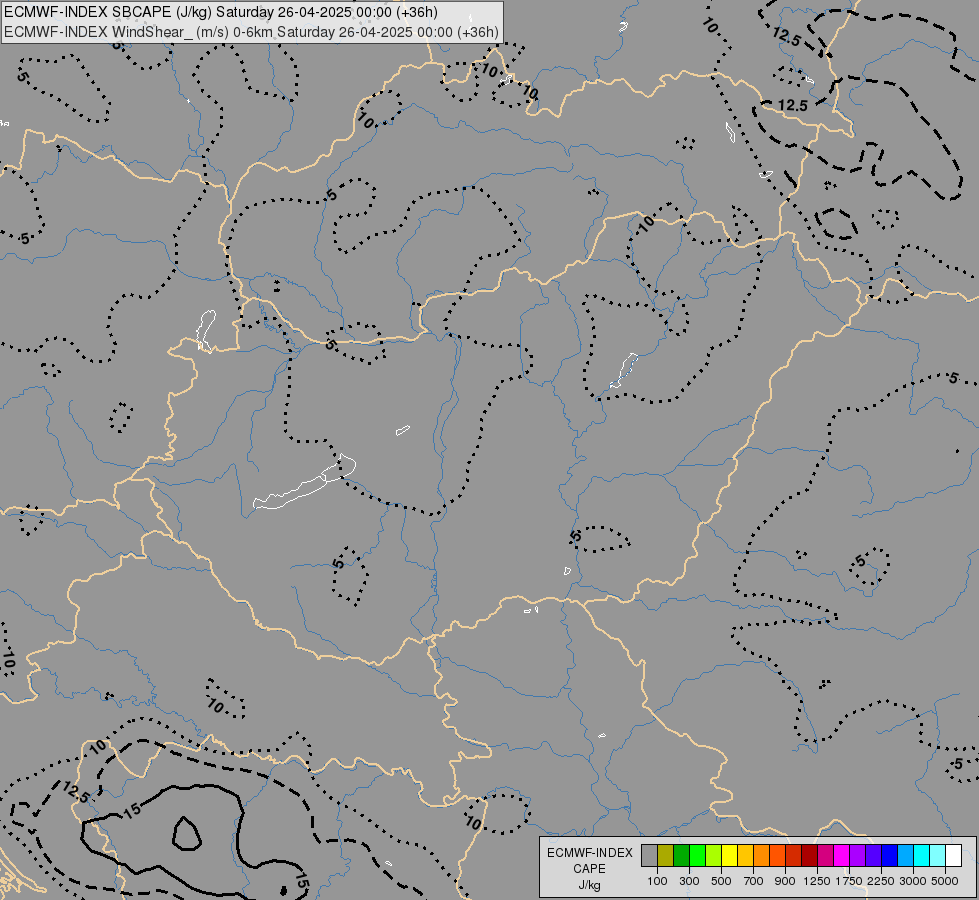Click the orange swatch starting at 700

[762, 856]
